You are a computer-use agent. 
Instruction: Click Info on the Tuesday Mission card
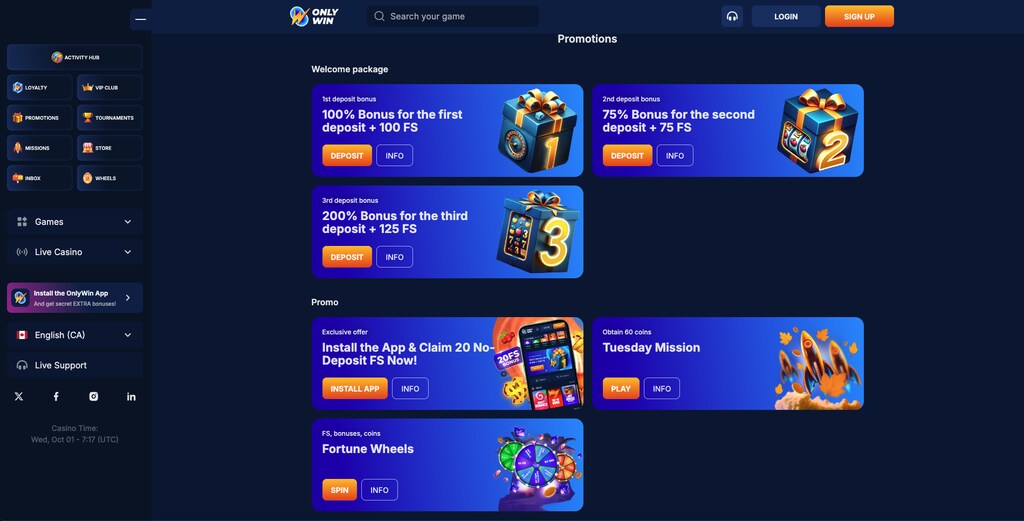pos(662,388)
